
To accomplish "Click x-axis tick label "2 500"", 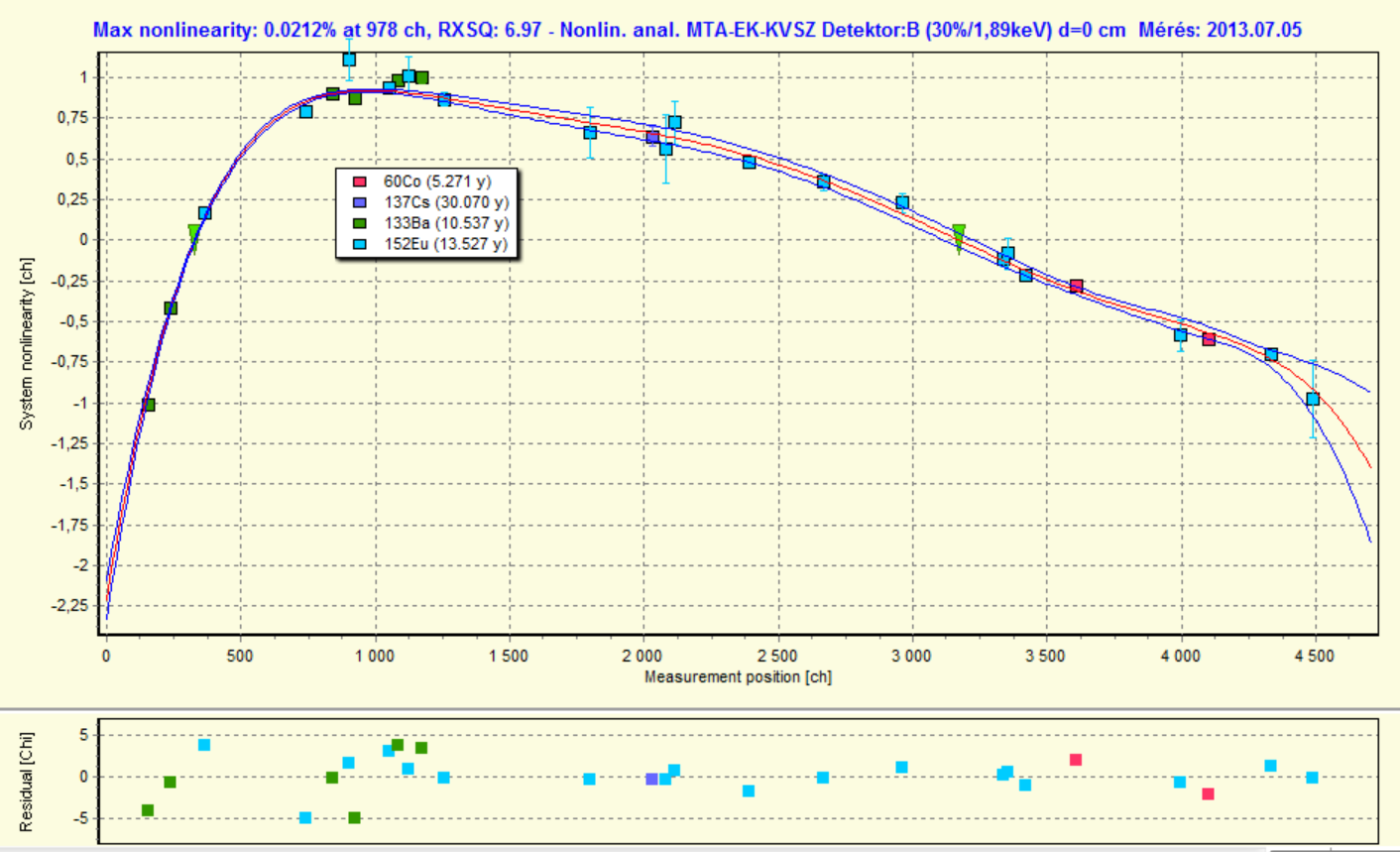I will 777,656.
